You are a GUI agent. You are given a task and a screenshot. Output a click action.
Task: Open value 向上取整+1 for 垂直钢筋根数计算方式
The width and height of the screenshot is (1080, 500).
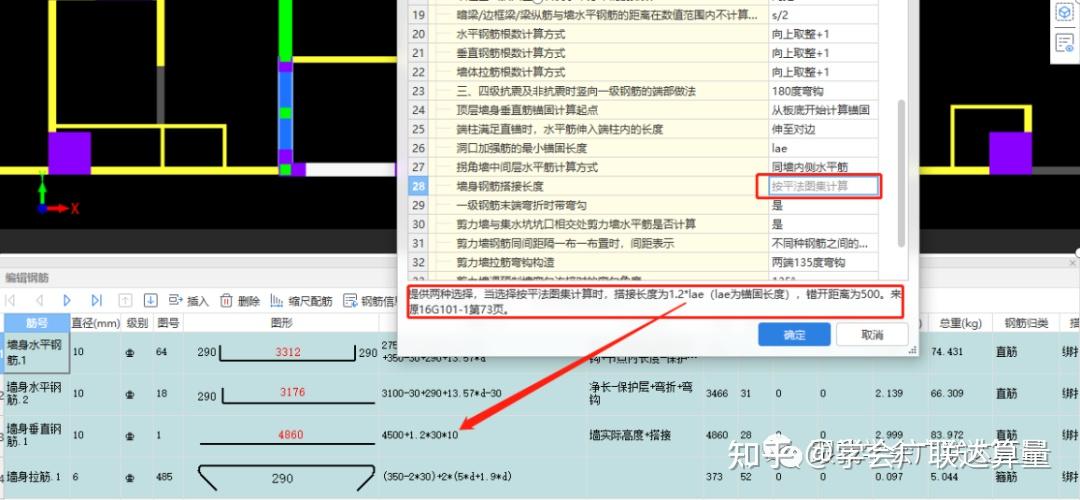pos(823,53)
